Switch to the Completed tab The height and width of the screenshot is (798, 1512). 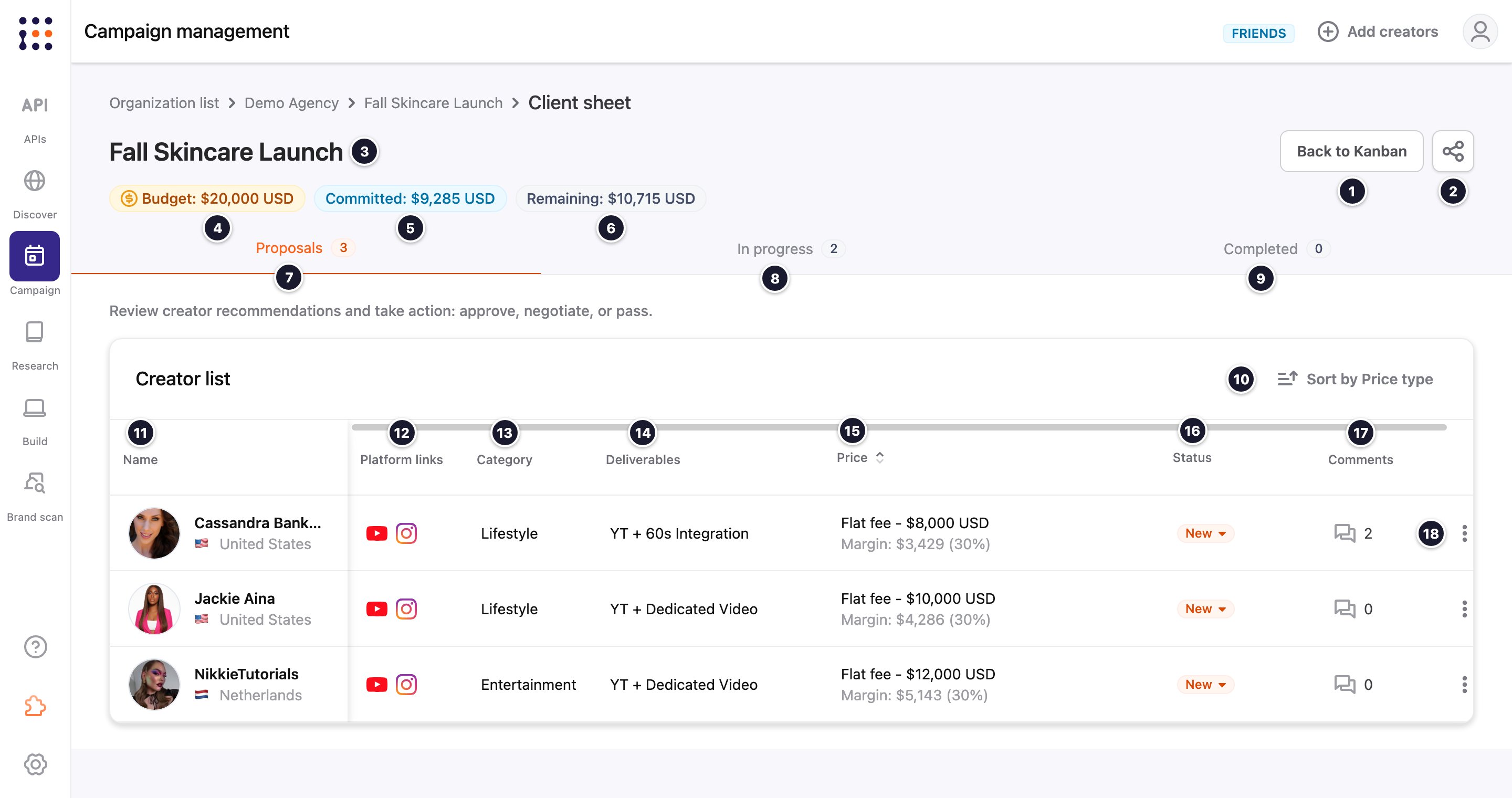(1276, 249)
